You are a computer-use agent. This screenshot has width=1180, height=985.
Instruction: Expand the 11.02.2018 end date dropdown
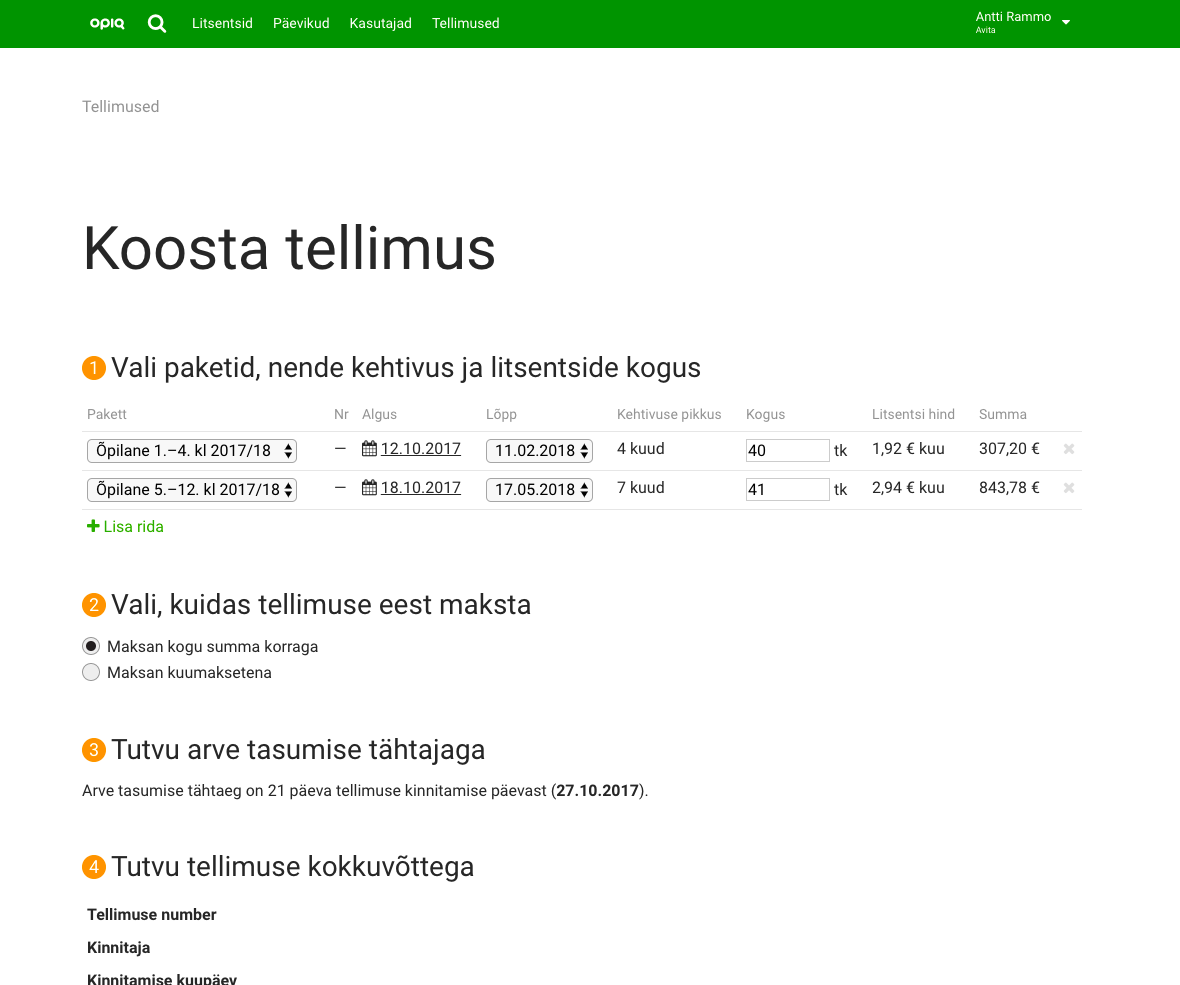click(539, 451)
